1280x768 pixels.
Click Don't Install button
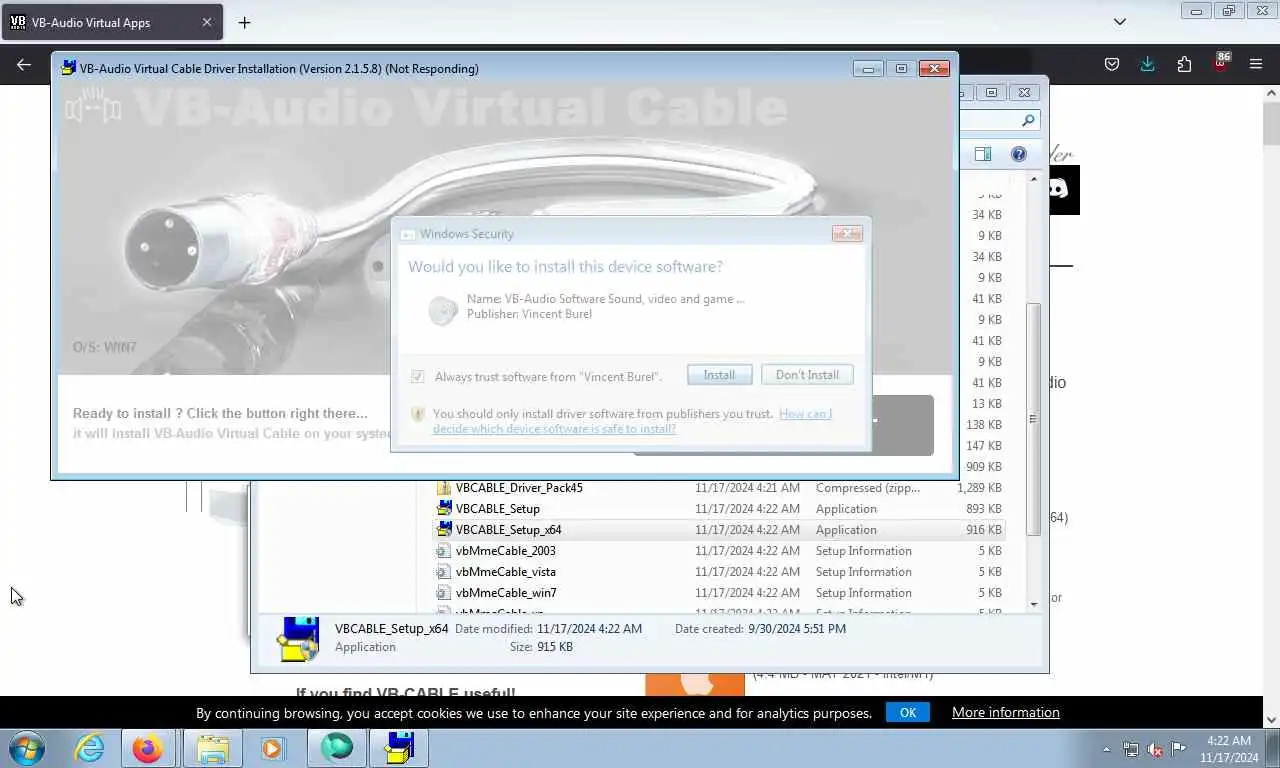(807, 375)
